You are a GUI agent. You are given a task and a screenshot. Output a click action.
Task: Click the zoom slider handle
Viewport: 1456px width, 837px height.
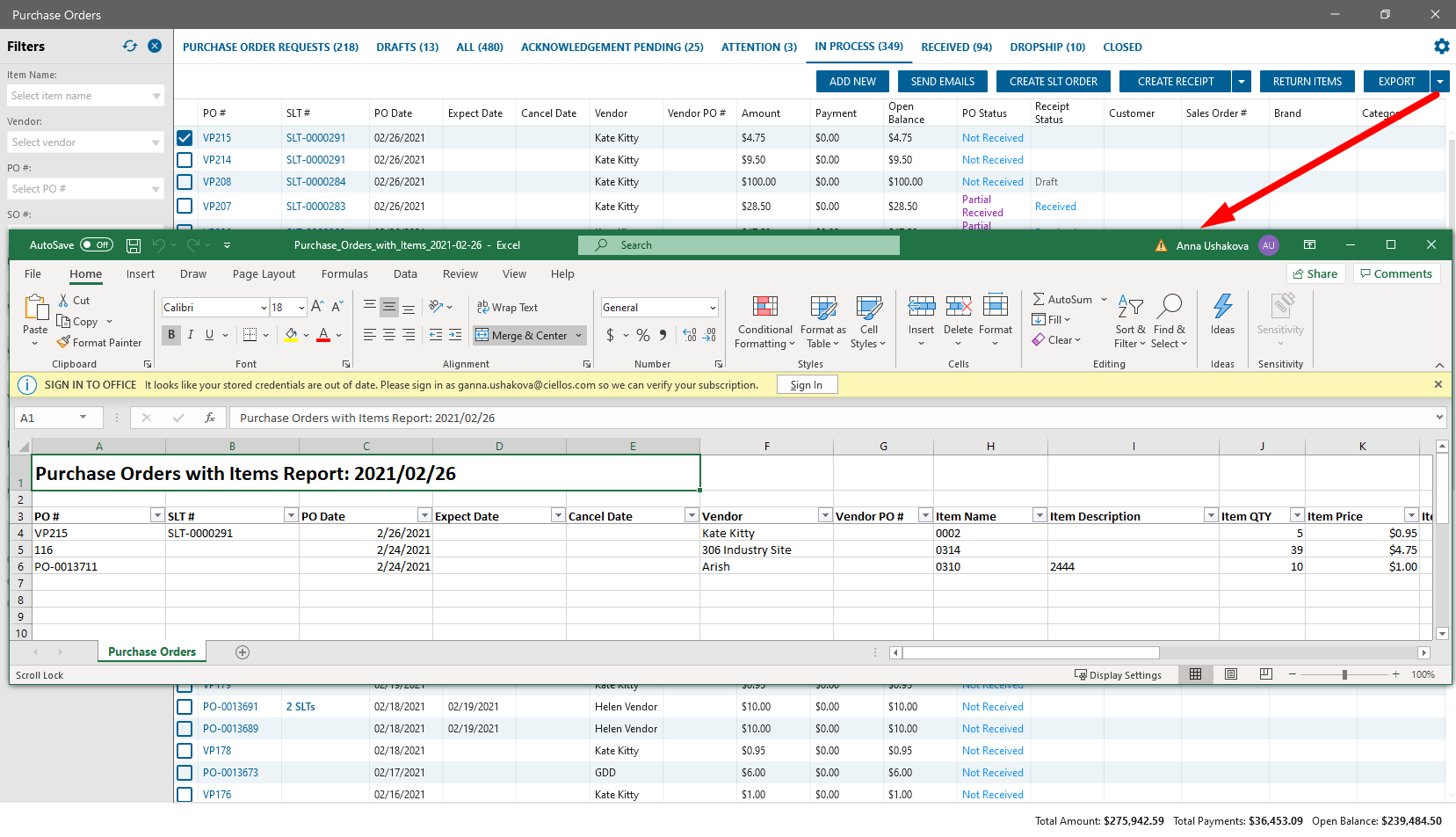1344,675
